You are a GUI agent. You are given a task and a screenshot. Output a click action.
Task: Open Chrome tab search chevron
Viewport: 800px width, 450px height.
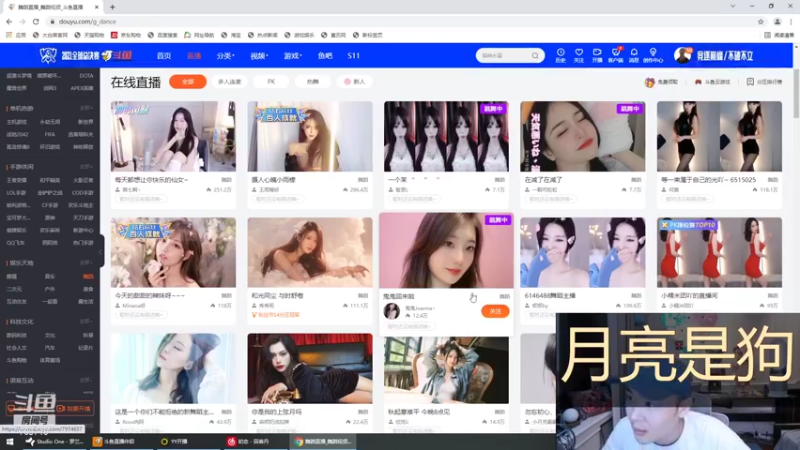click(733, 7)
